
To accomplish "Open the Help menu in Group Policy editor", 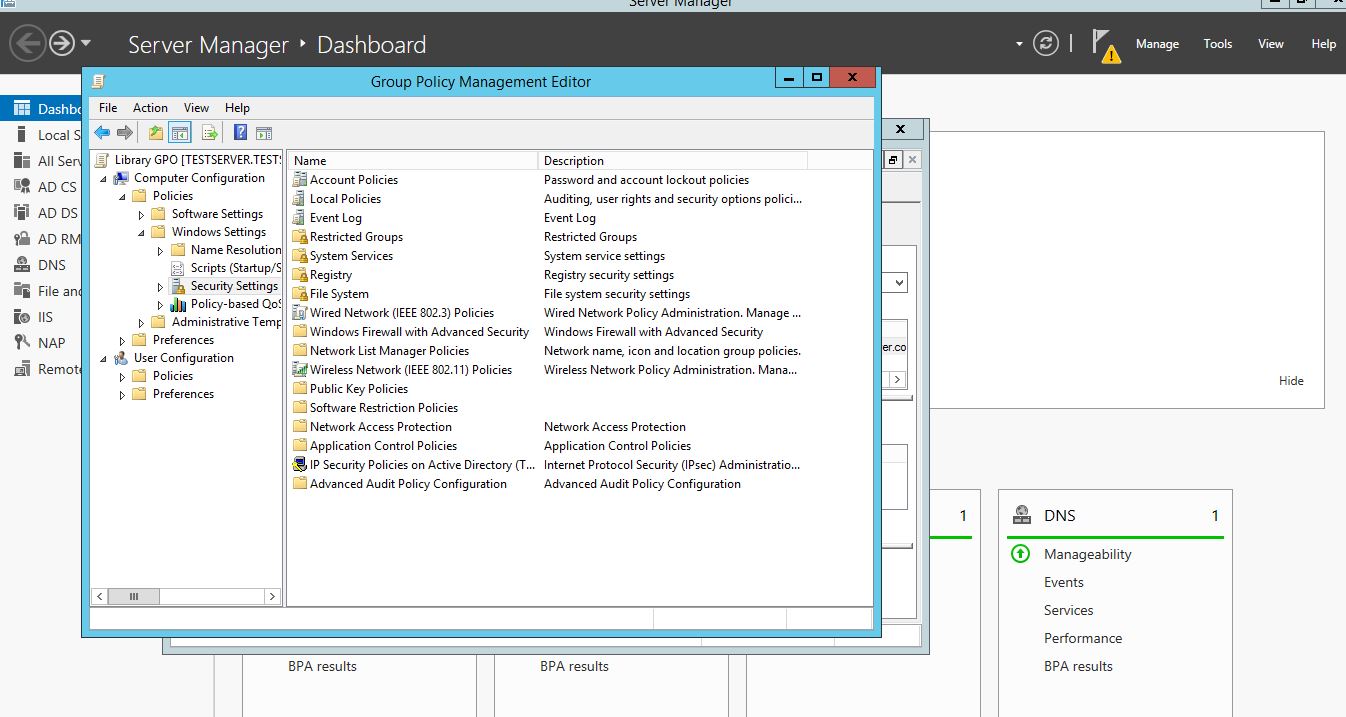I will point(237,108).
